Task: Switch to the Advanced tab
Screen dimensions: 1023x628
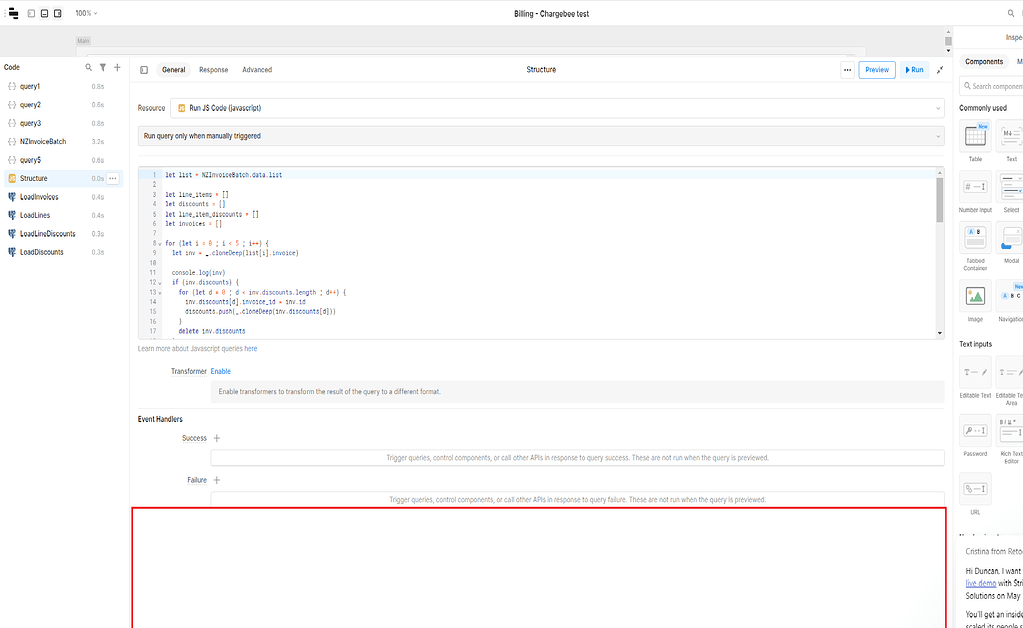Action: click(x=257, y=70)
